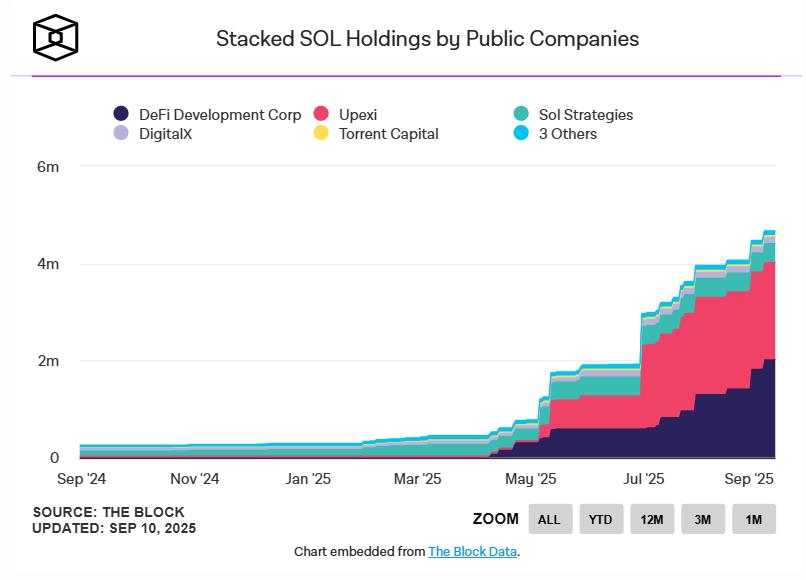The width and height of the screenshot is (806, 580).
Task: Select YTD zoom range
Action: 601,519
